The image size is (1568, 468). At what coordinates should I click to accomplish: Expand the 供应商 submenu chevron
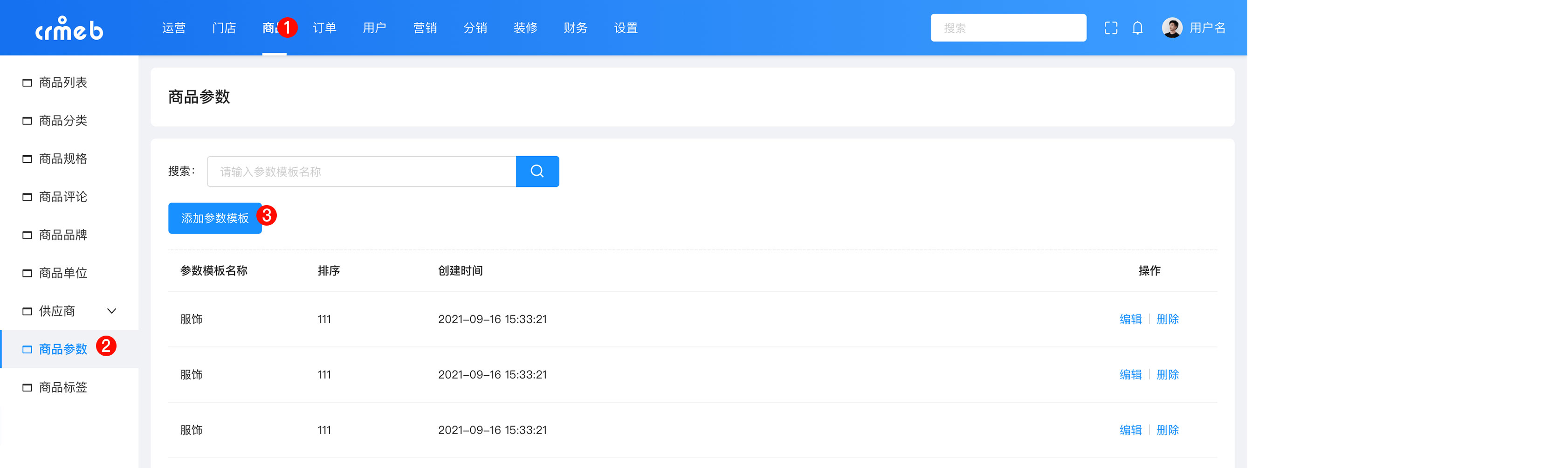click(112, 311)
